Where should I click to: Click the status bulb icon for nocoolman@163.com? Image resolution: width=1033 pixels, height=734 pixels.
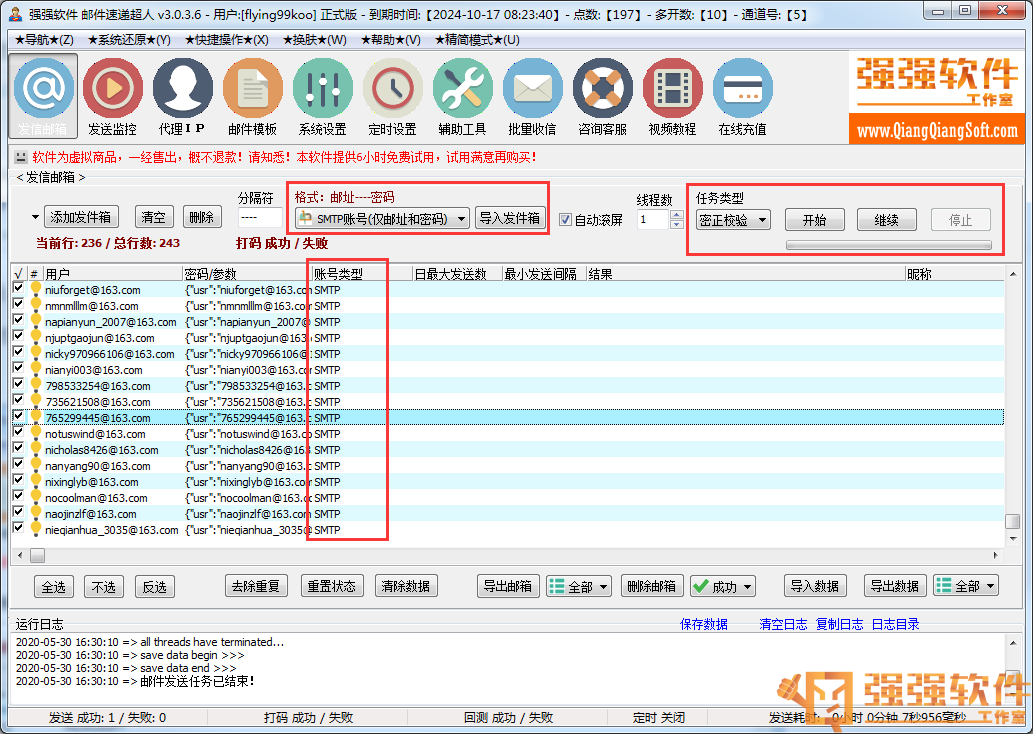point(36,497)
